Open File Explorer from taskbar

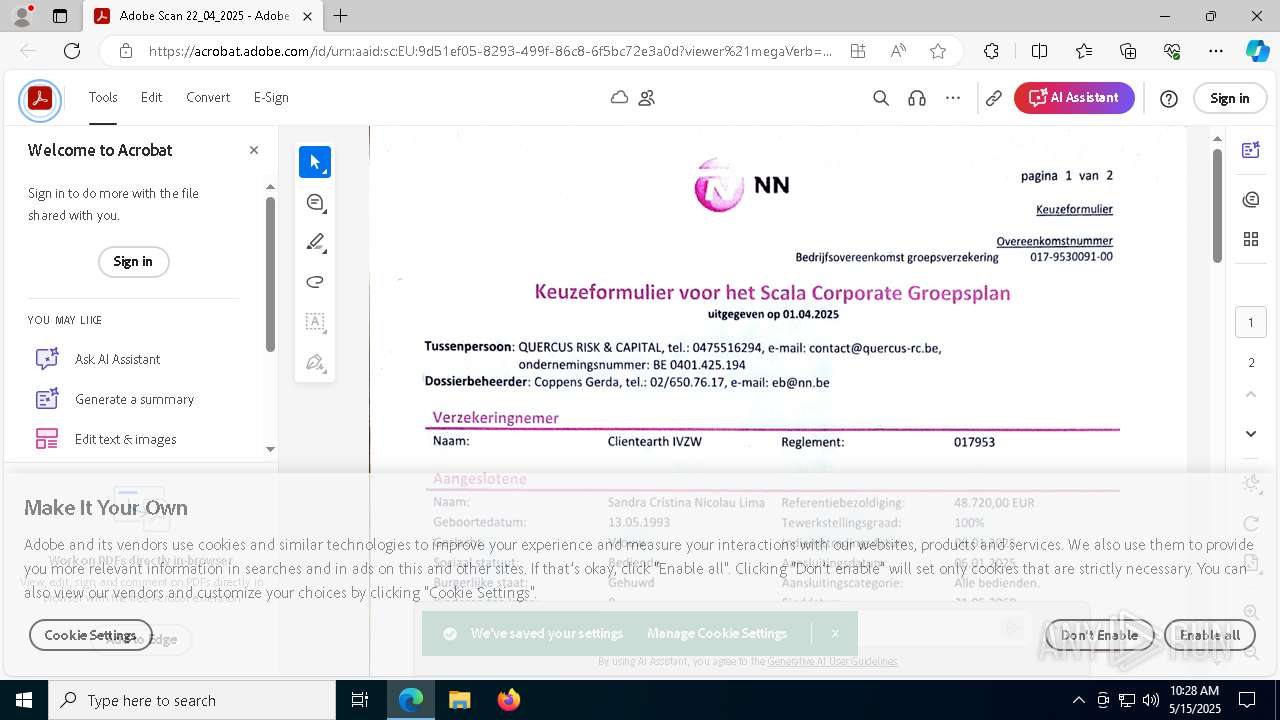459,700
